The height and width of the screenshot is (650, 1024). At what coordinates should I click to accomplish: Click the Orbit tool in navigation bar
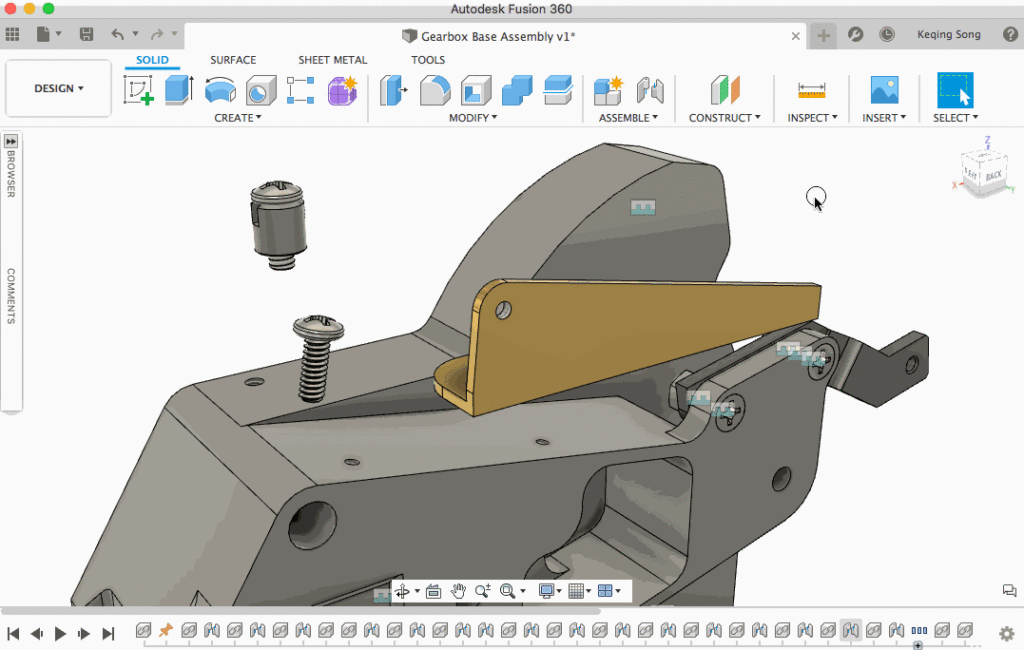(403, 590)
